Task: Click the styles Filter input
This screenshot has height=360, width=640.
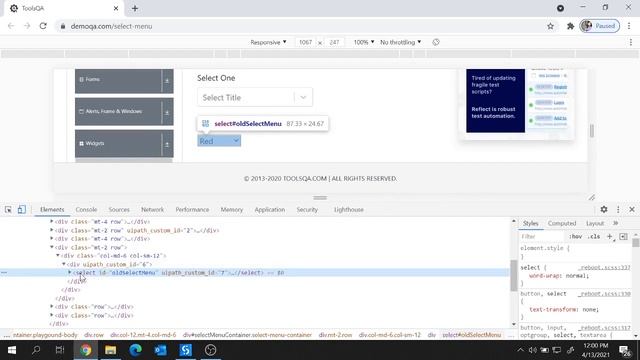Action: (542, 237)
